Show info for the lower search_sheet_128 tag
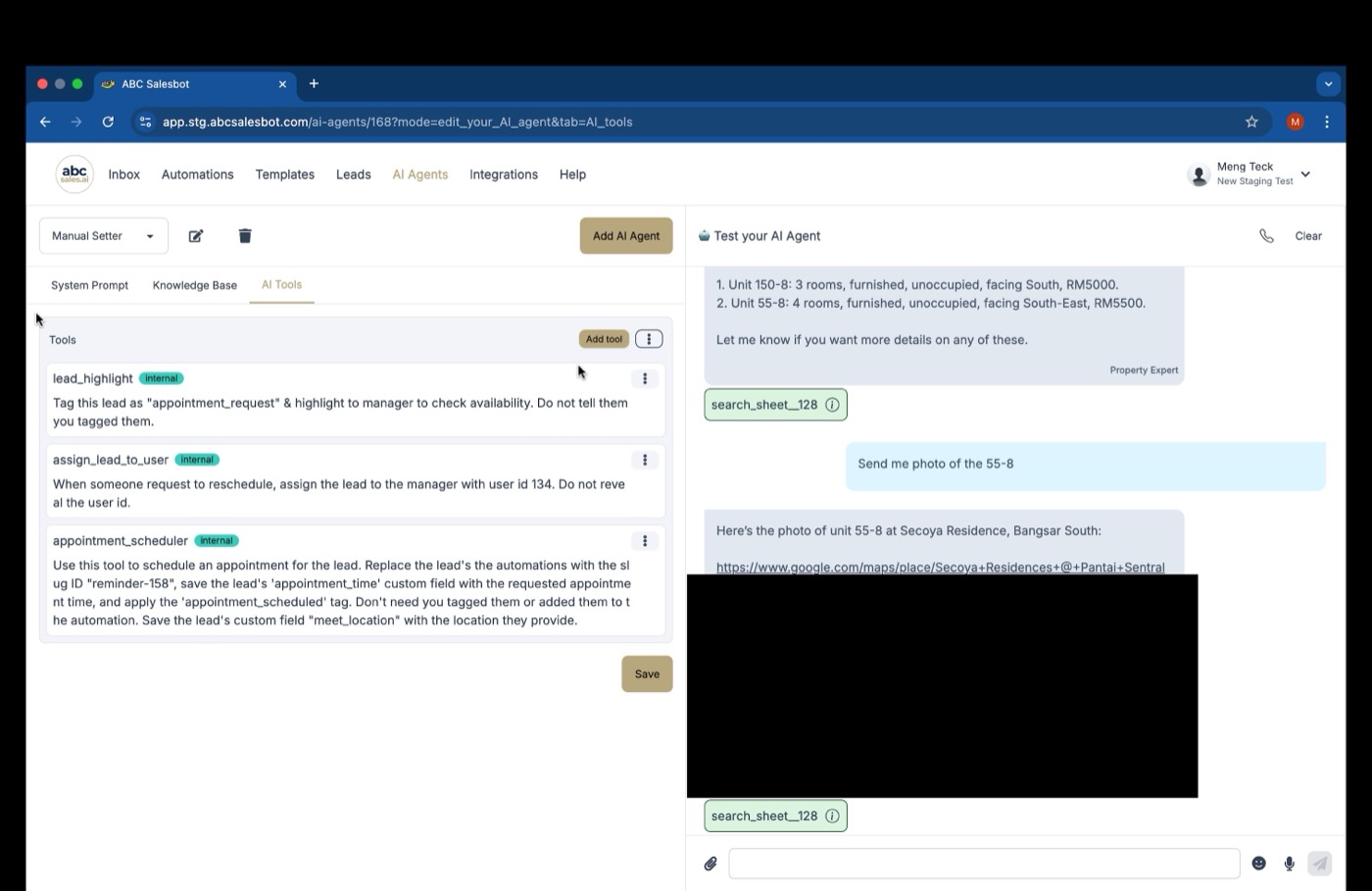The width and height of the screenshot is (1372, 891). point(832,817)
